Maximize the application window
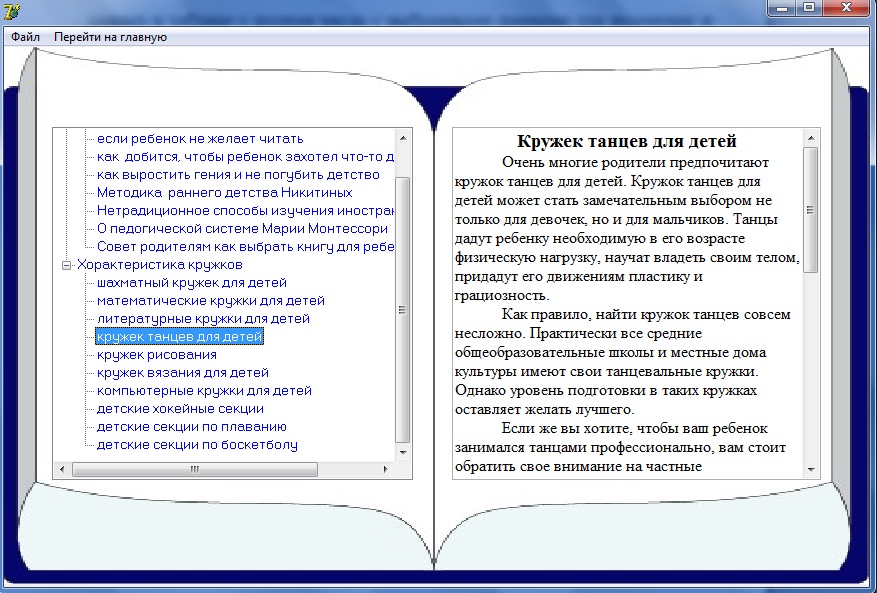Image resolution: width=877 pixels, height=593 pixels. [x=809, y=8]
